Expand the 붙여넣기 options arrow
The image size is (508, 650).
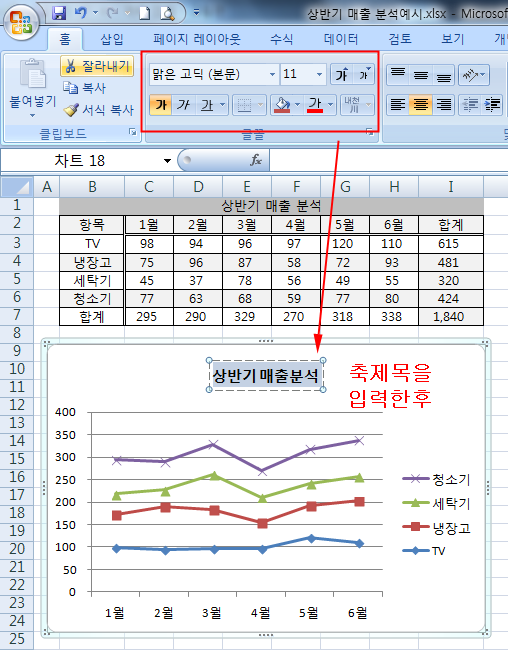pyautogui.click(x=32, y=116)
